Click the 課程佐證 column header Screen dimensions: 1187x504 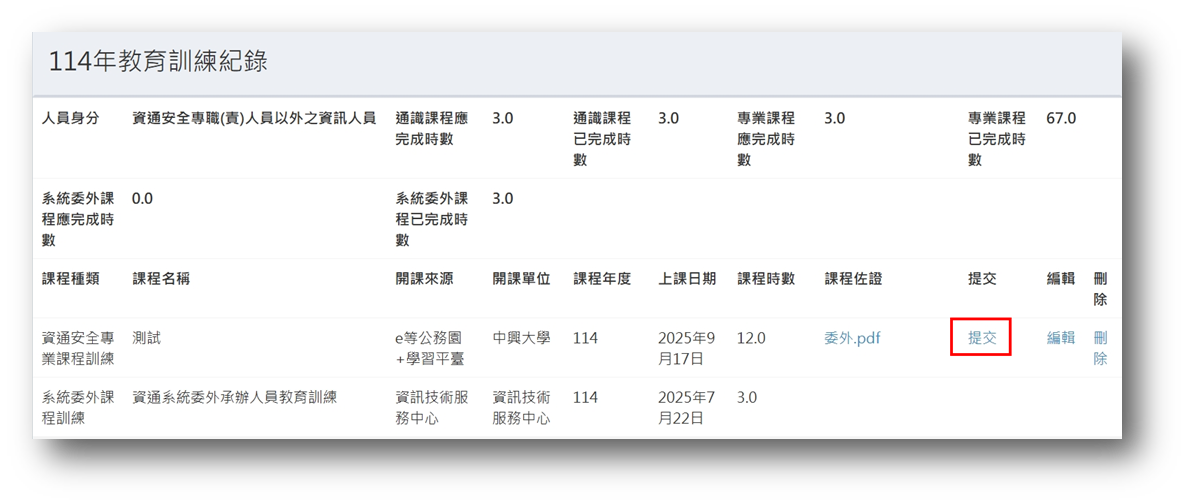coord(853,279)
